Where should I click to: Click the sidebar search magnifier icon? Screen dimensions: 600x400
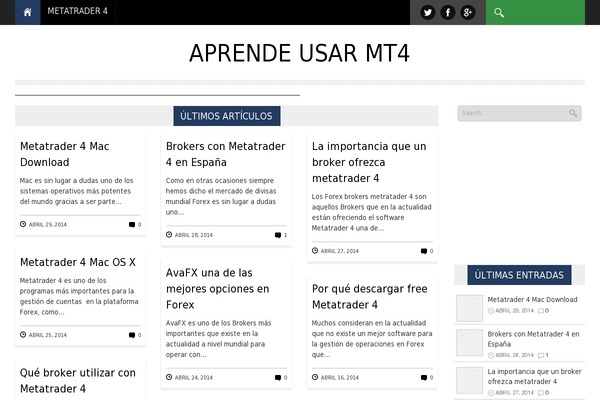(x=573, y=113)
